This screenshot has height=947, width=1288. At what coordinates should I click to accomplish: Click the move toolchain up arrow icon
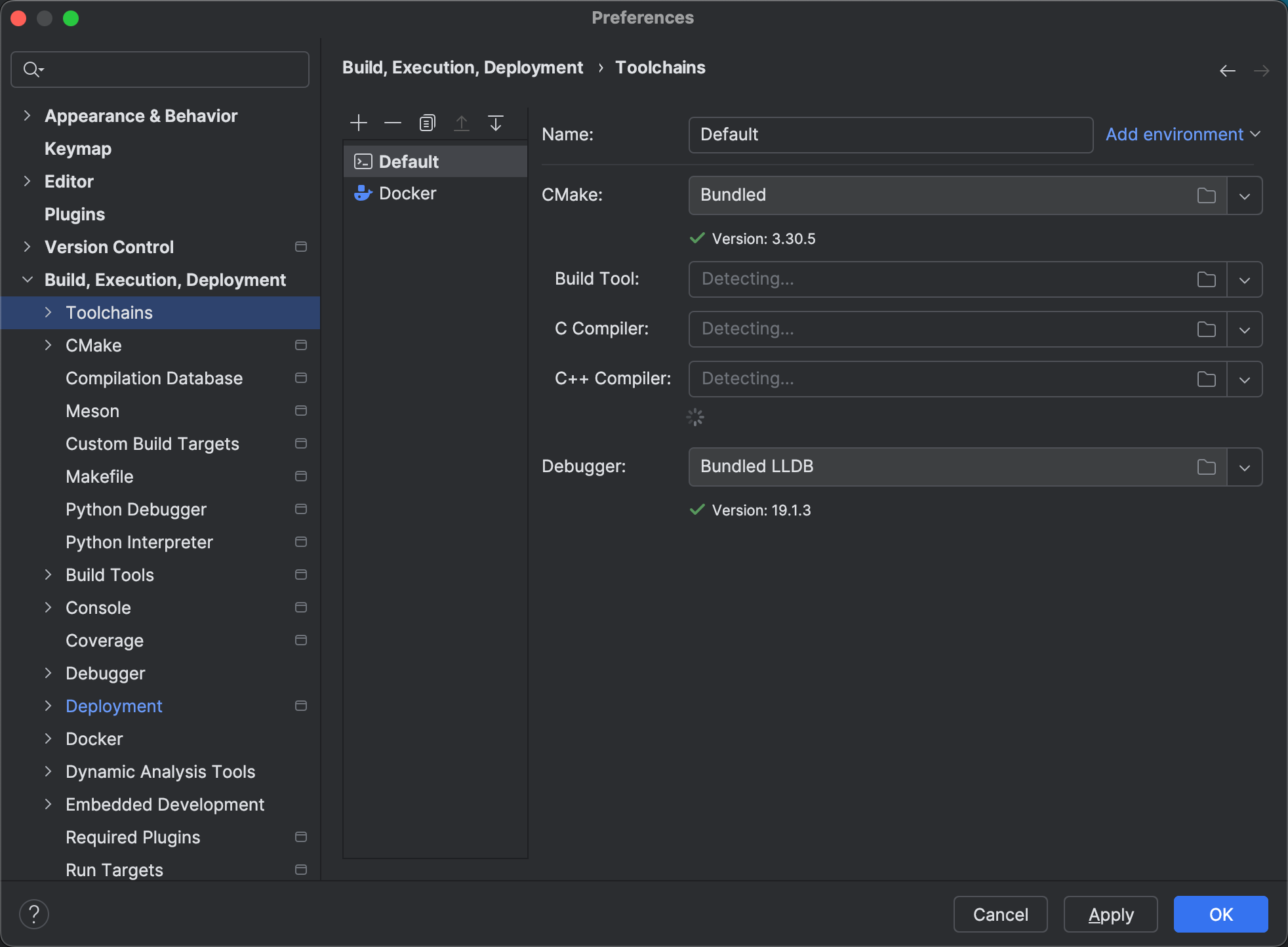(462, 122)
